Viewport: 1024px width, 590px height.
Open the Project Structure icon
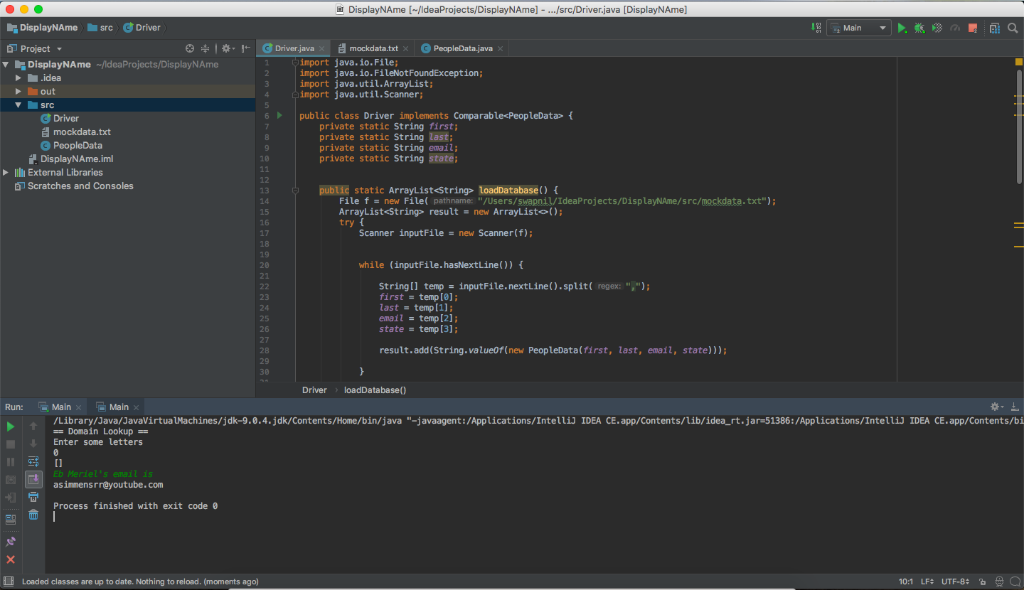pos(995,28)
